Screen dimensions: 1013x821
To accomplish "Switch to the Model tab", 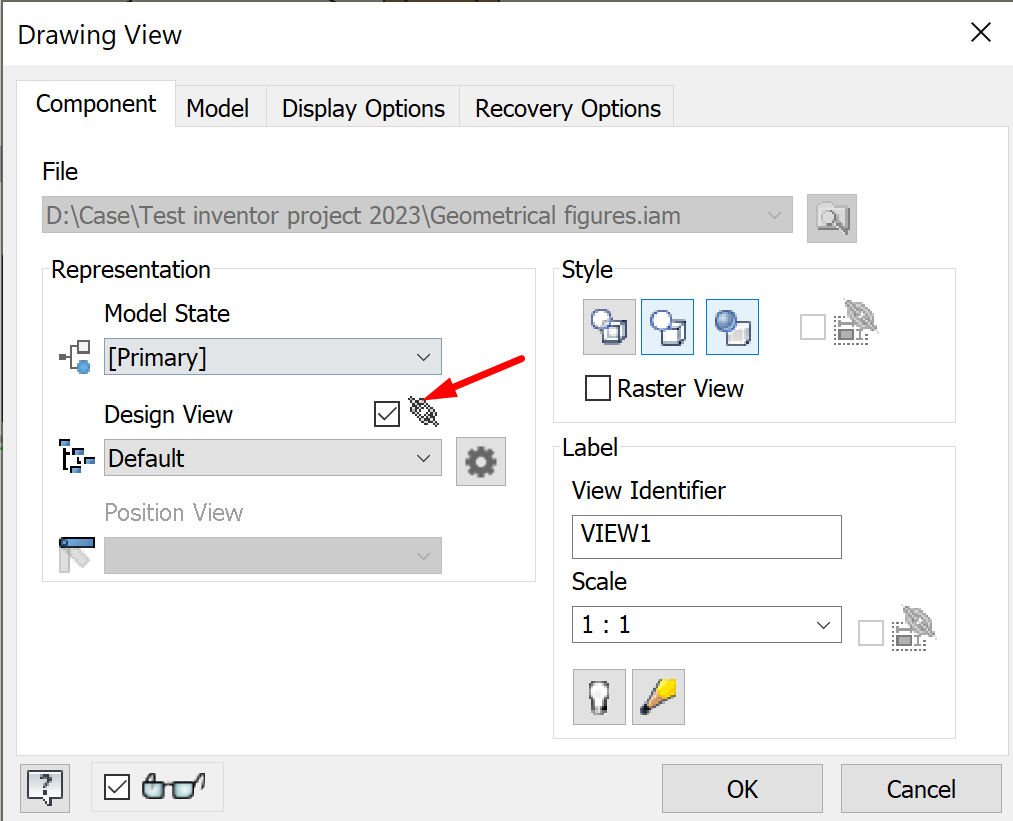I will (218, 109).
